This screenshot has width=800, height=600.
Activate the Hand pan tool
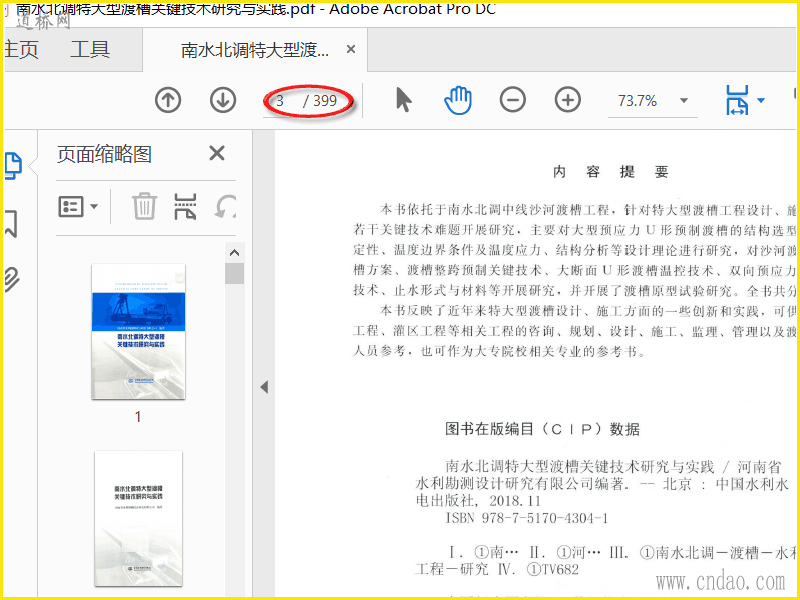click(x=458, y=100)
